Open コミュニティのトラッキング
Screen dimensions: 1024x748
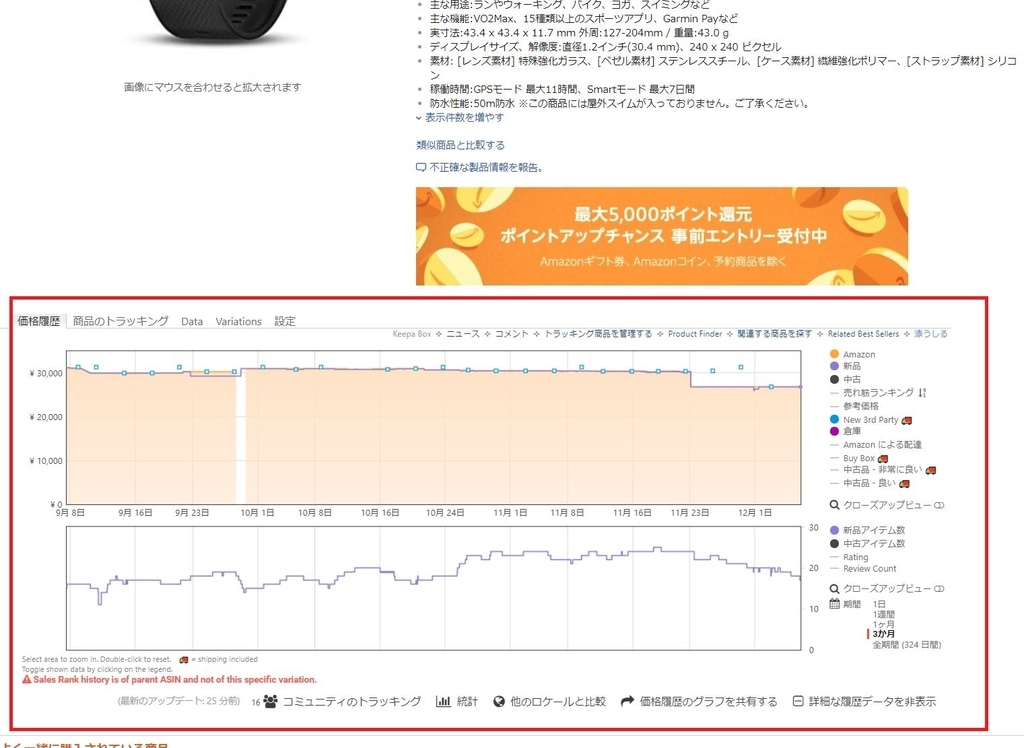click(351, 701)
